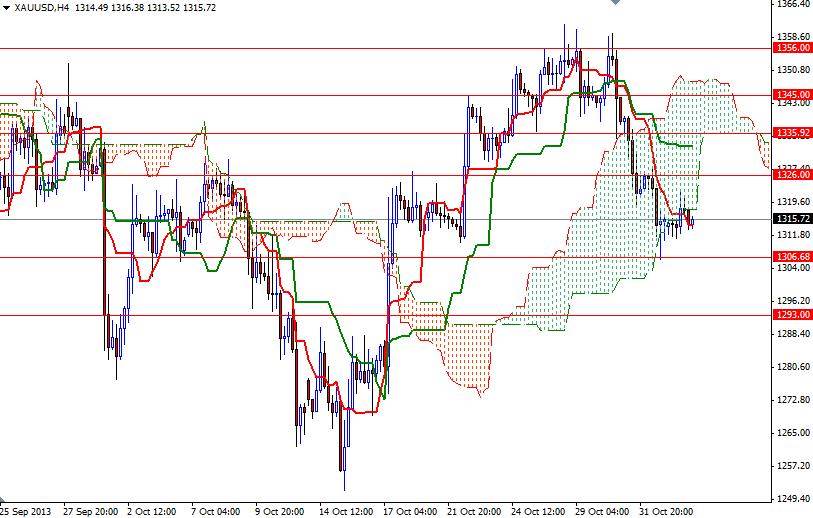Click the high value 1316.38 in the header
The width and height of the screenshot is (813, 518).
pyautogui.click(x=128, y=8)
